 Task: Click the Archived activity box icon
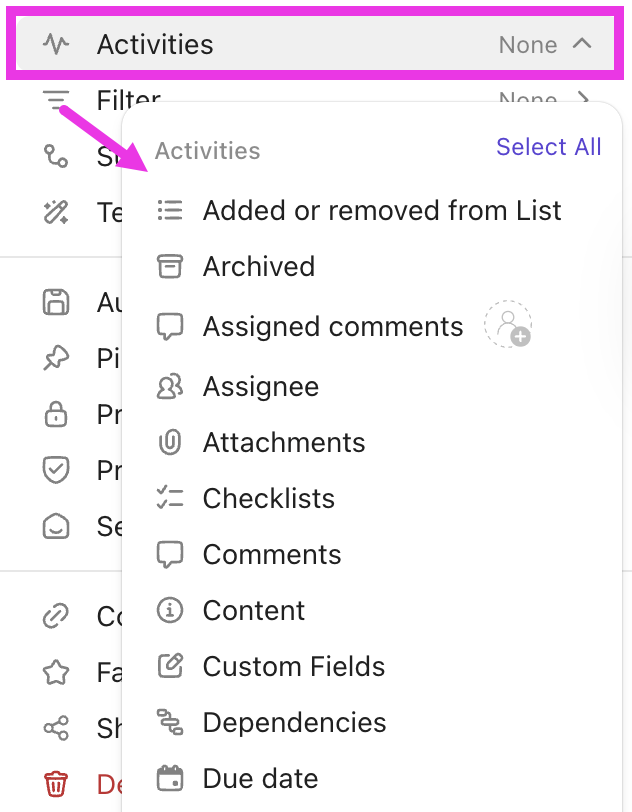pos(170,266)
